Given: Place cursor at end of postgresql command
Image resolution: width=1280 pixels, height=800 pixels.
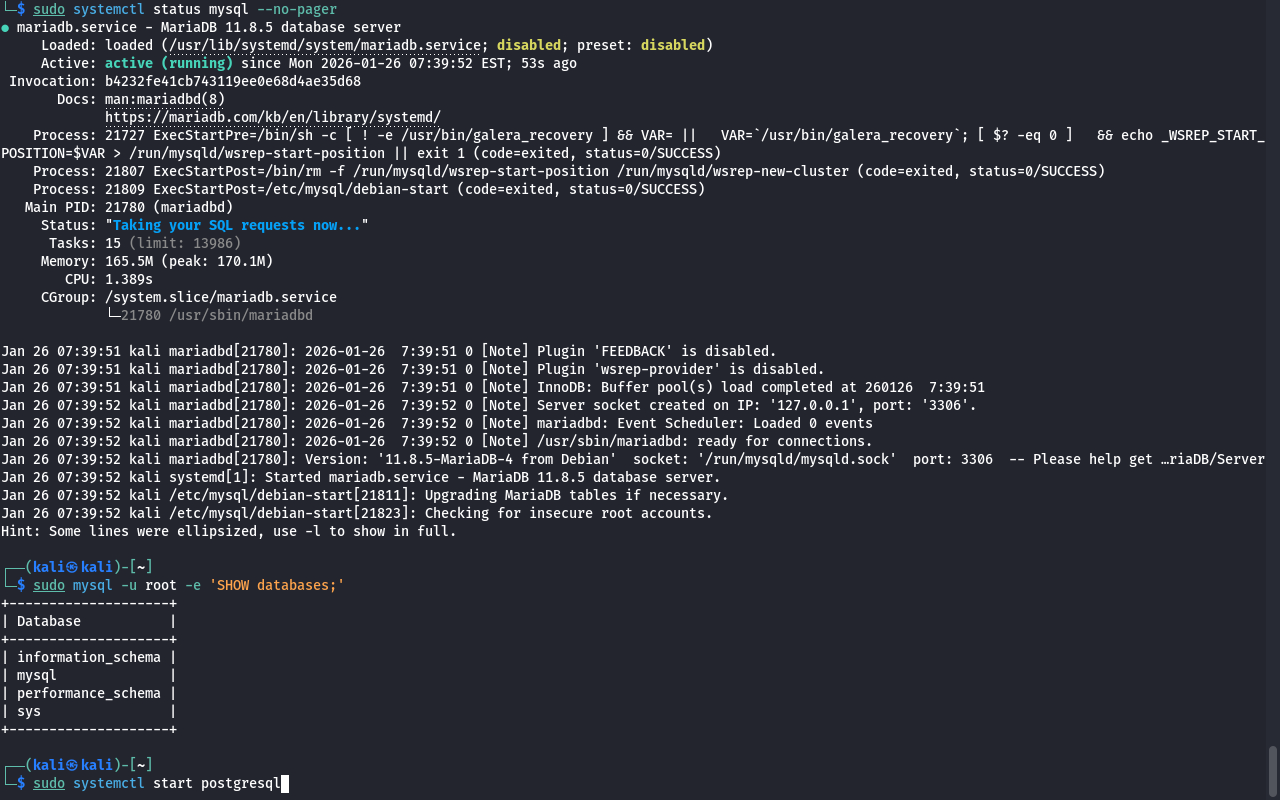Looking at the screenshot, I should point(284,783).
